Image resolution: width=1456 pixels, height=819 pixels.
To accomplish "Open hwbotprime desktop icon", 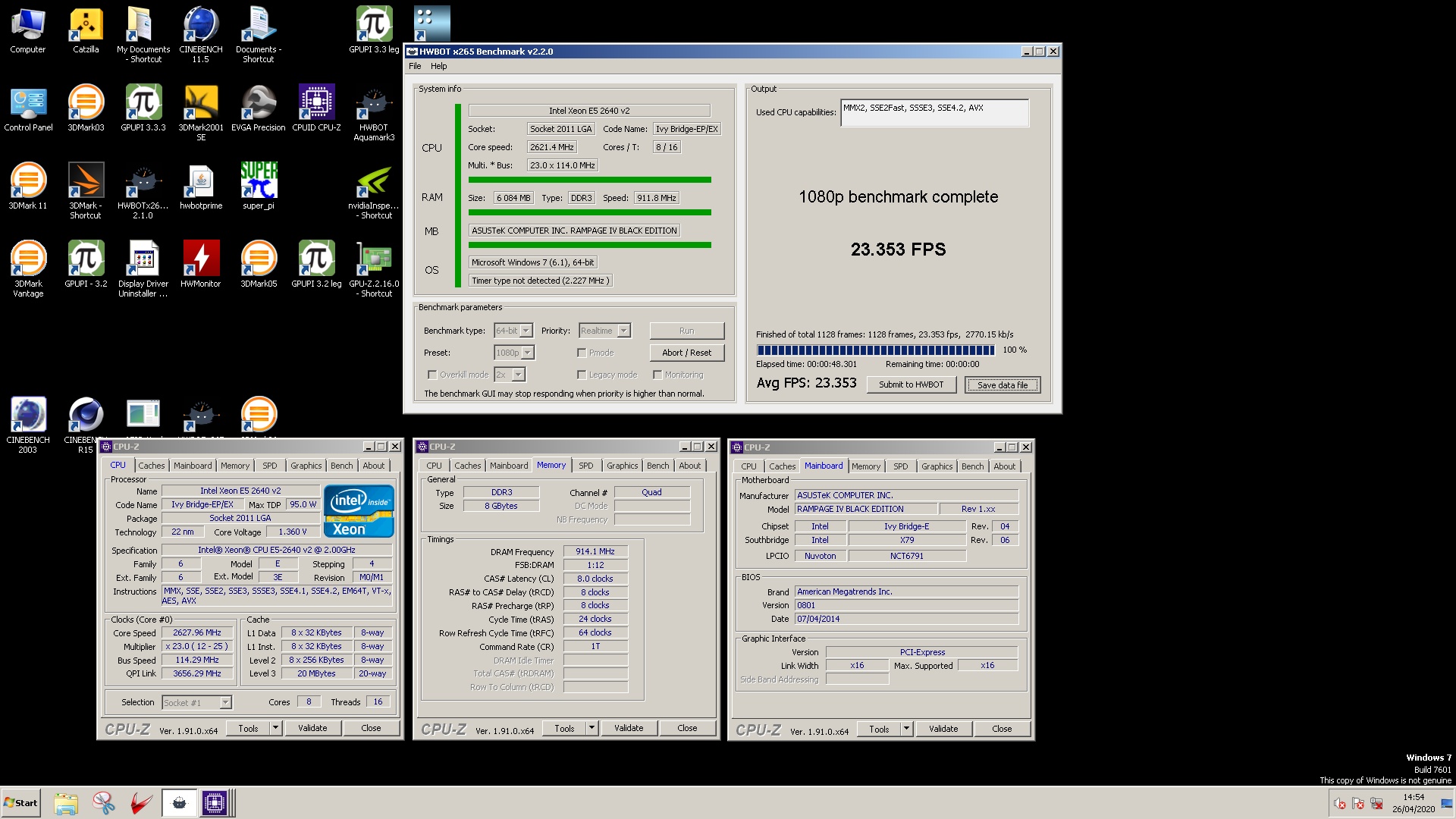I will (x=201, y=186).
